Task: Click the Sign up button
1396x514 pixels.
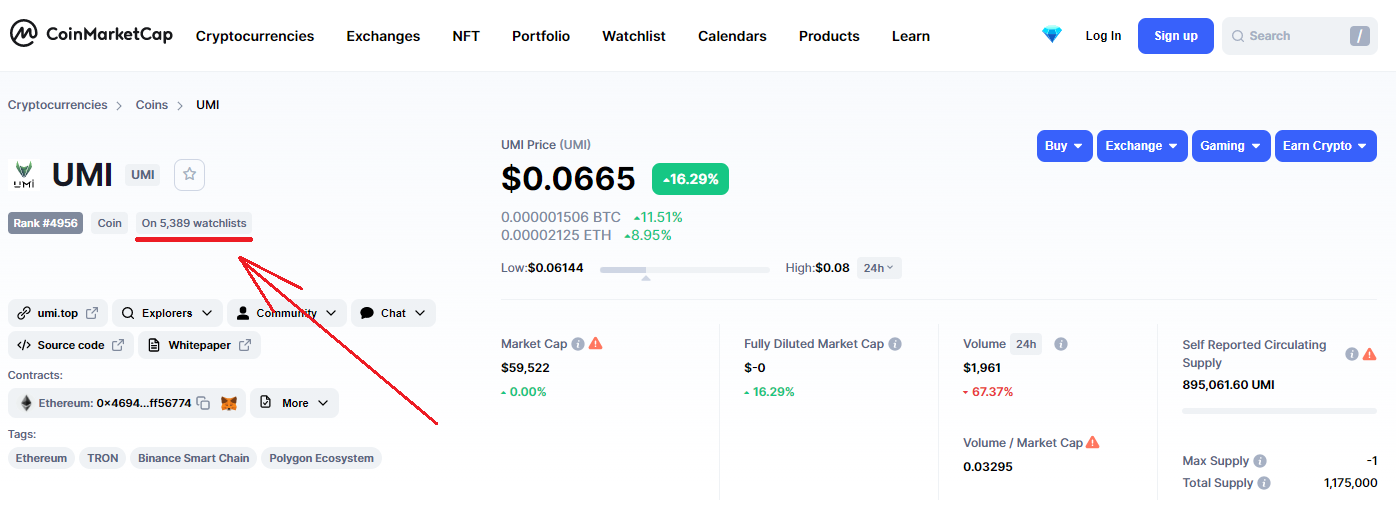Action: 1176,36
